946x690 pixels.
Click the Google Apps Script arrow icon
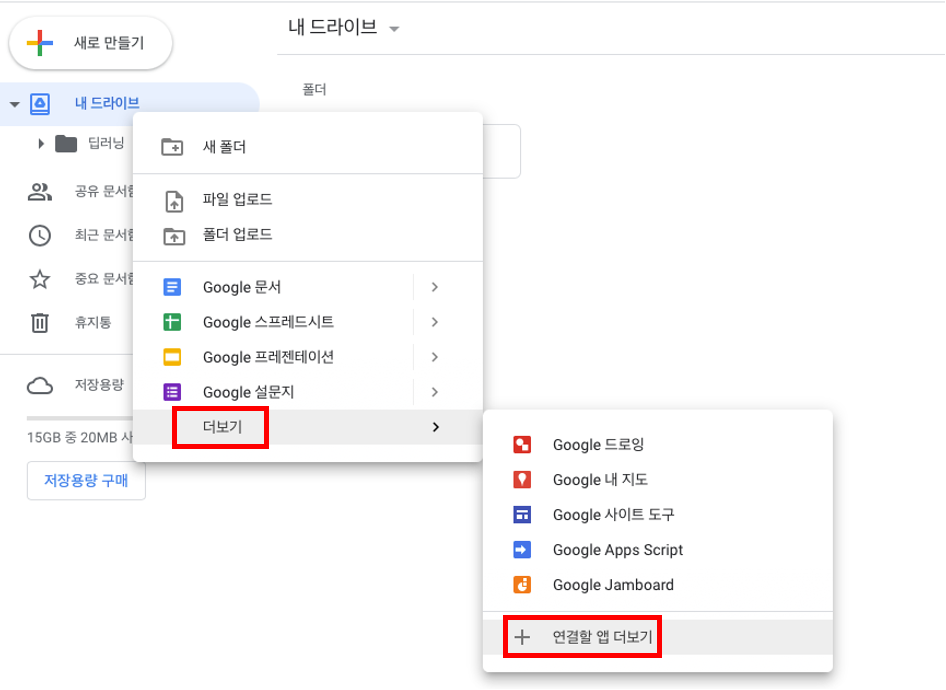(x=522, y=549)
